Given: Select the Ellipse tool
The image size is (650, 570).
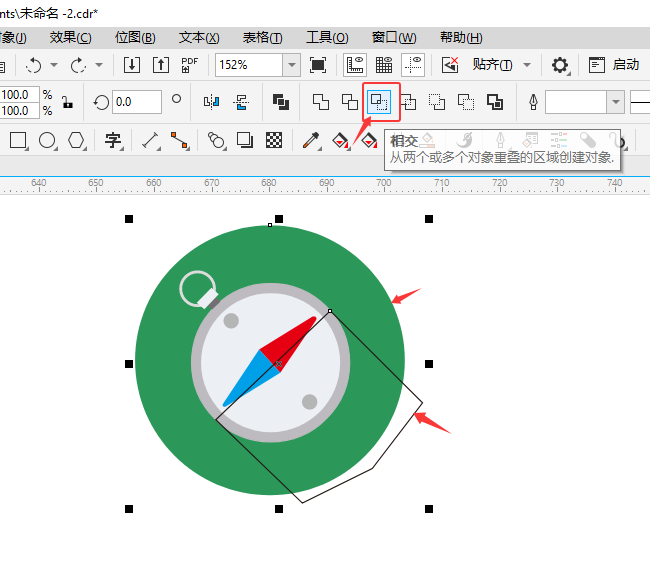Looking at the screenshot, I should coord(47,140).
